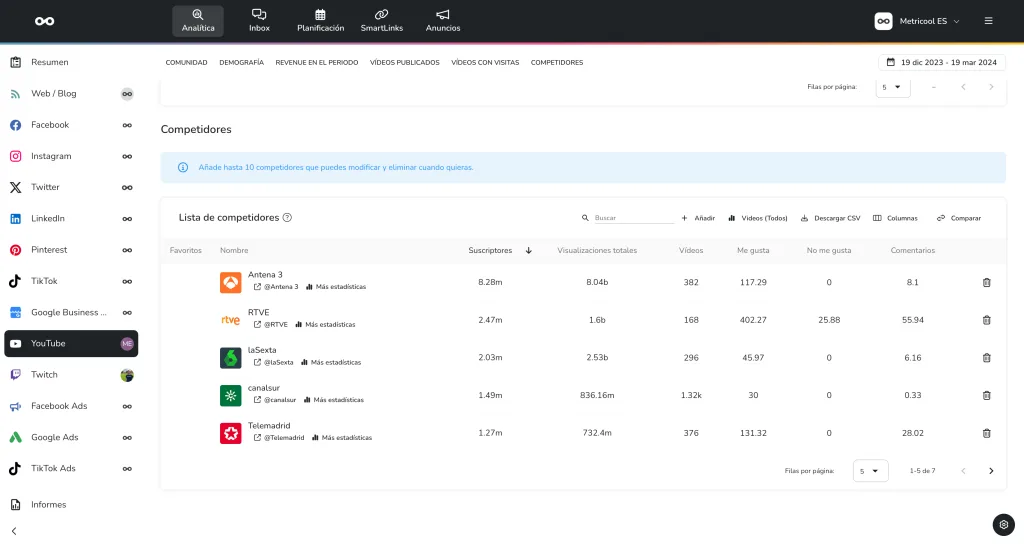Delete laSexta competitor
Image resolution: width=1024 pixels, height=545 pixels.
[x=986, y=358]
